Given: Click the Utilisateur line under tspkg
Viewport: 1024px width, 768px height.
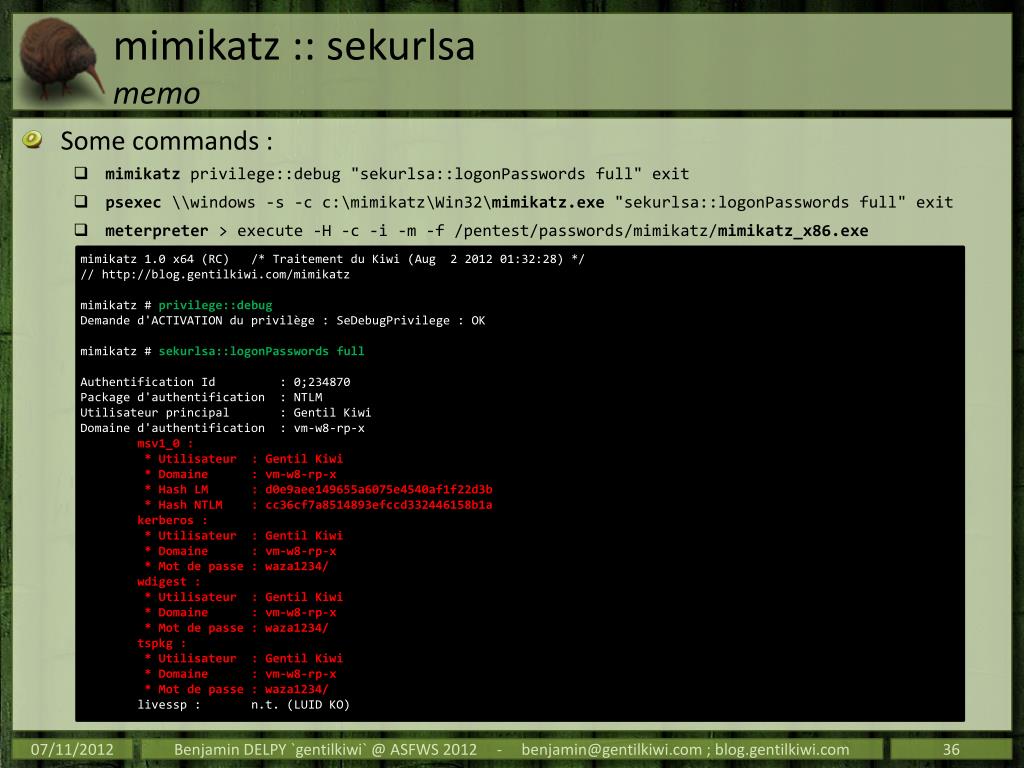Looking at the screenshot, I should pos(244,659).
